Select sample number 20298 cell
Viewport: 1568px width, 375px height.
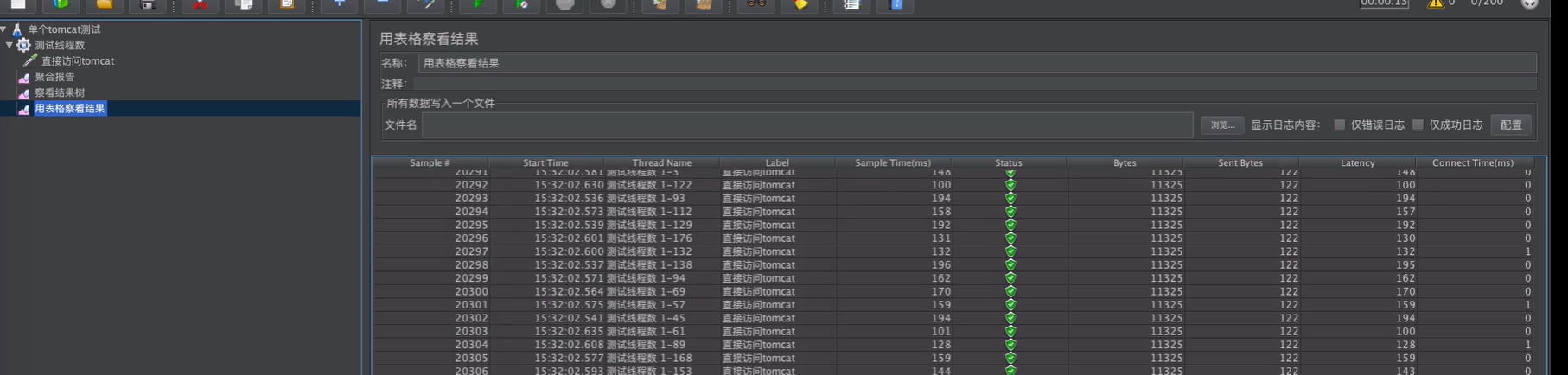coord(430,265)
